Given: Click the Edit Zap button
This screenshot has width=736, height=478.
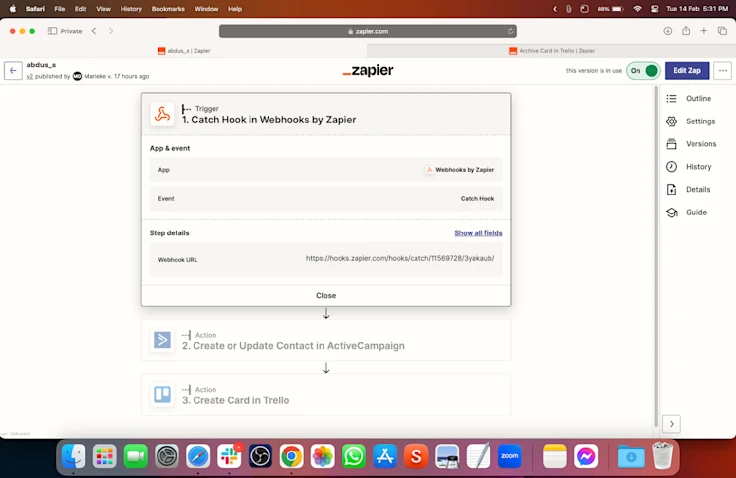Looking at the screenshot, I should tap(687, 70).
